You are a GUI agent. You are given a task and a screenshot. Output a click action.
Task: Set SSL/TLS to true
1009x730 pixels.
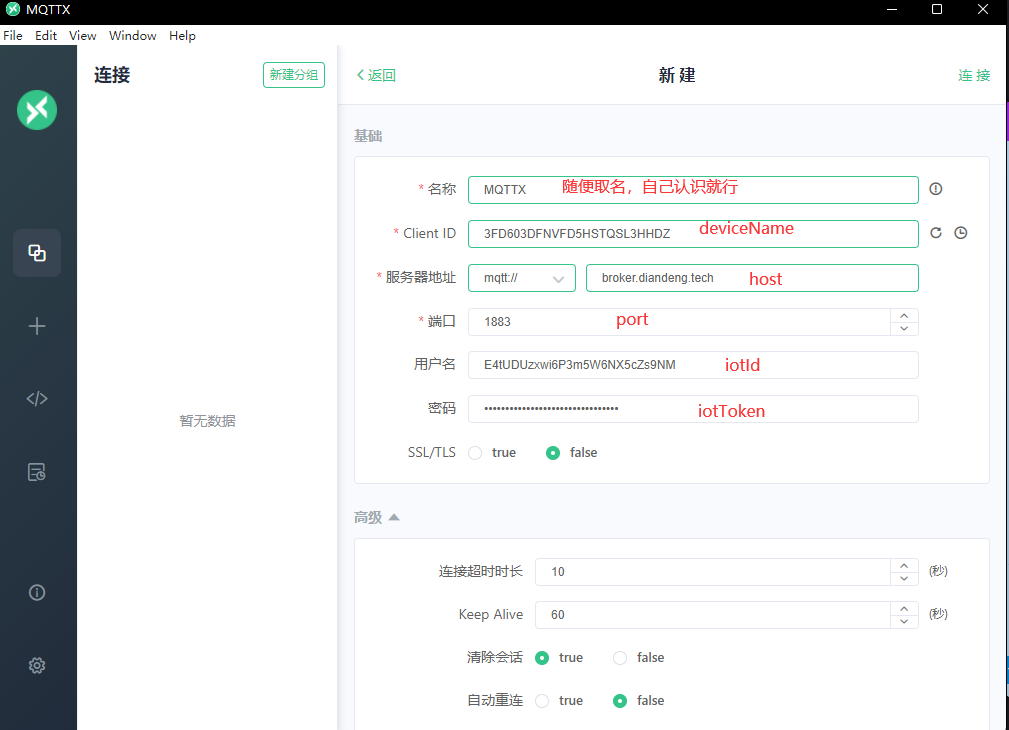tap(475, 452)
